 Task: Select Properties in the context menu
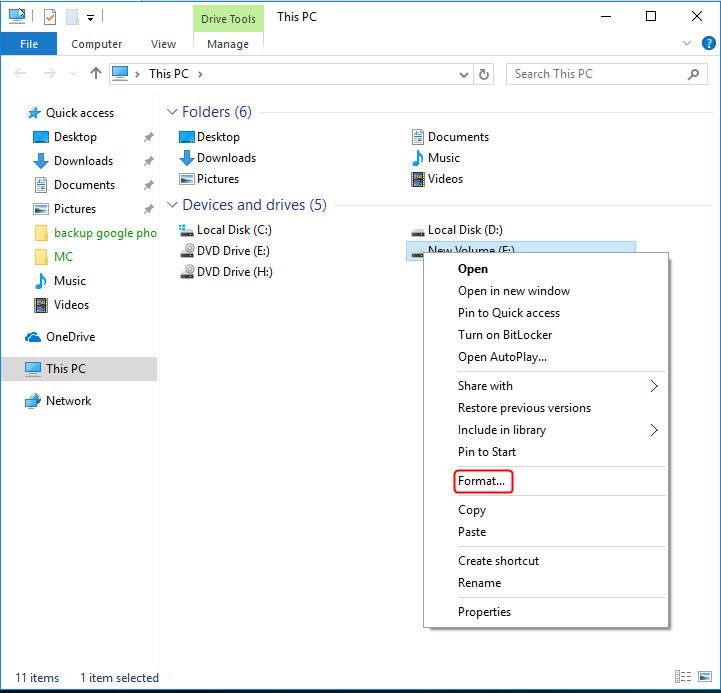click(484, 612)
